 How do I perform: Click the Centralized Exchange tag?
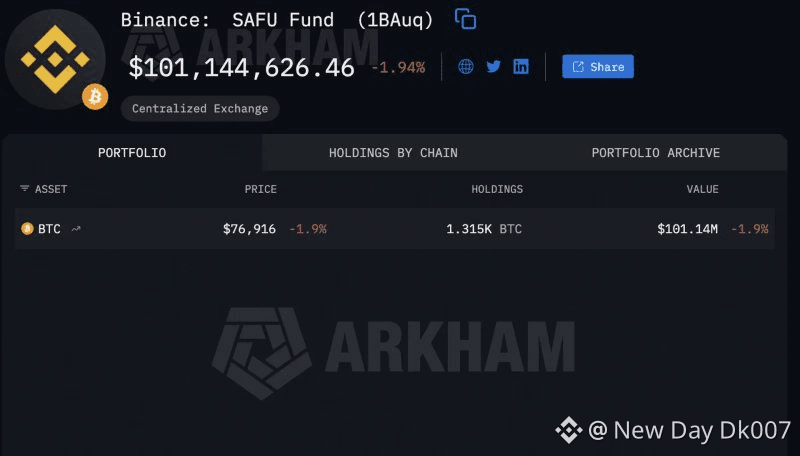point(200,108)
